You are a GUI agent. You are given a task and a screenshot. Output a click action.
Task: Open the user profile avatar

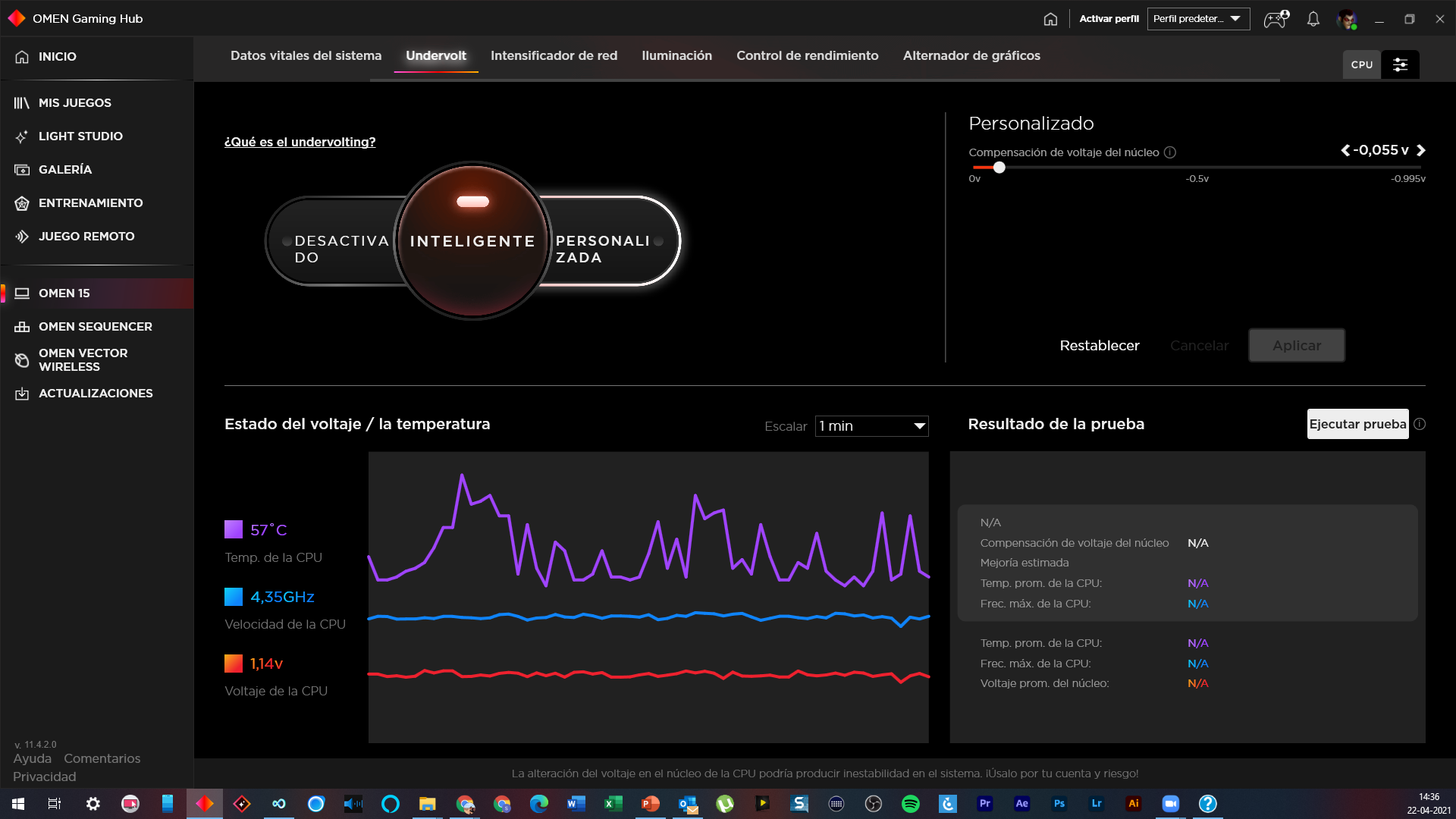pos(1347,19)
